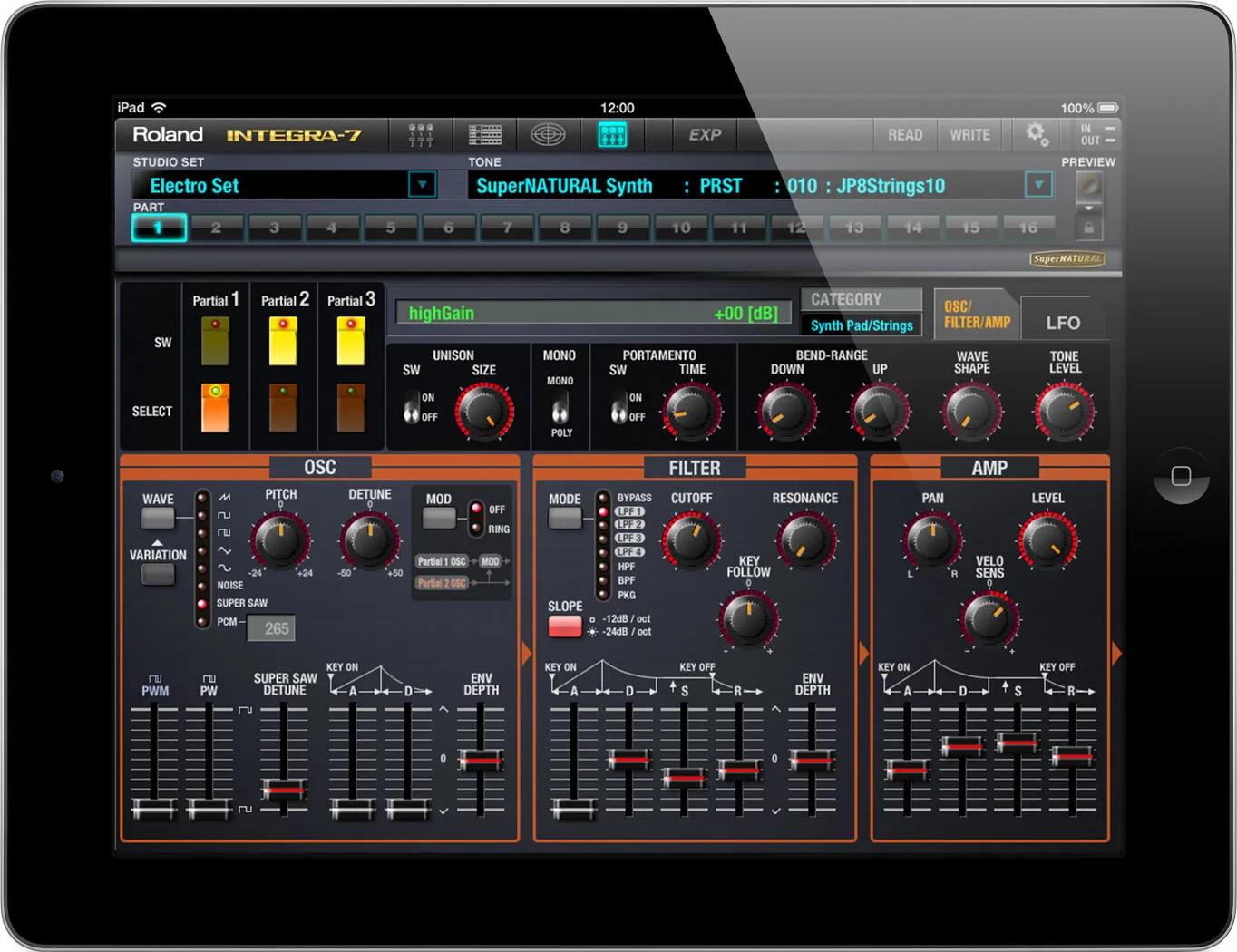This screenshot has height=952, width=1237.
Task: Click the IN/OUT MIDI indicator icon
Action: [1097, 135]
